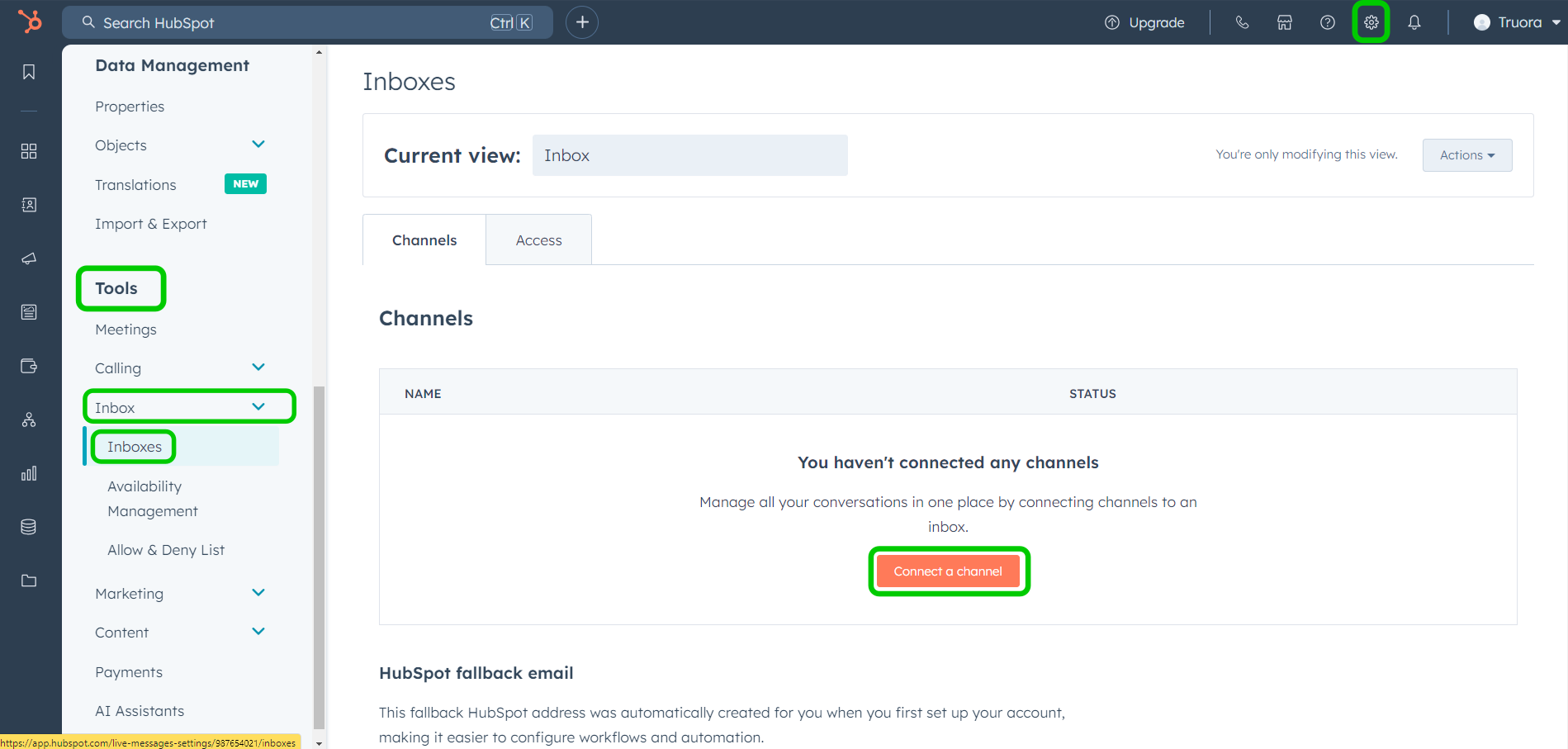1568x749 pixels.
Task: Open Reporting bar chart icon in sidebar
Action: 29,473
